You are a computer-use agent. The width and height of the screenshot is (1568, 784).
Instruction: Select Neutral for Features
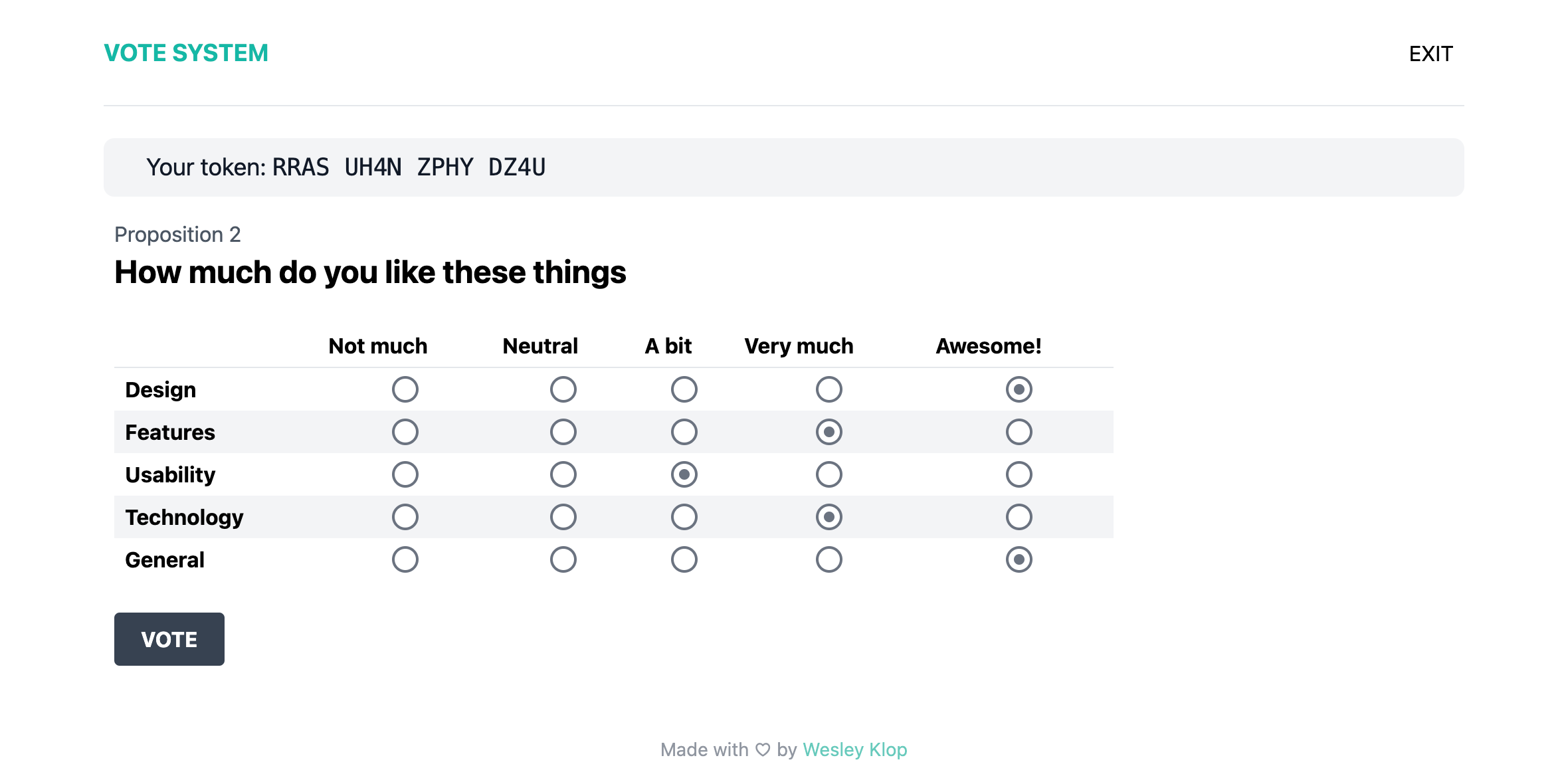click(563, 432)
